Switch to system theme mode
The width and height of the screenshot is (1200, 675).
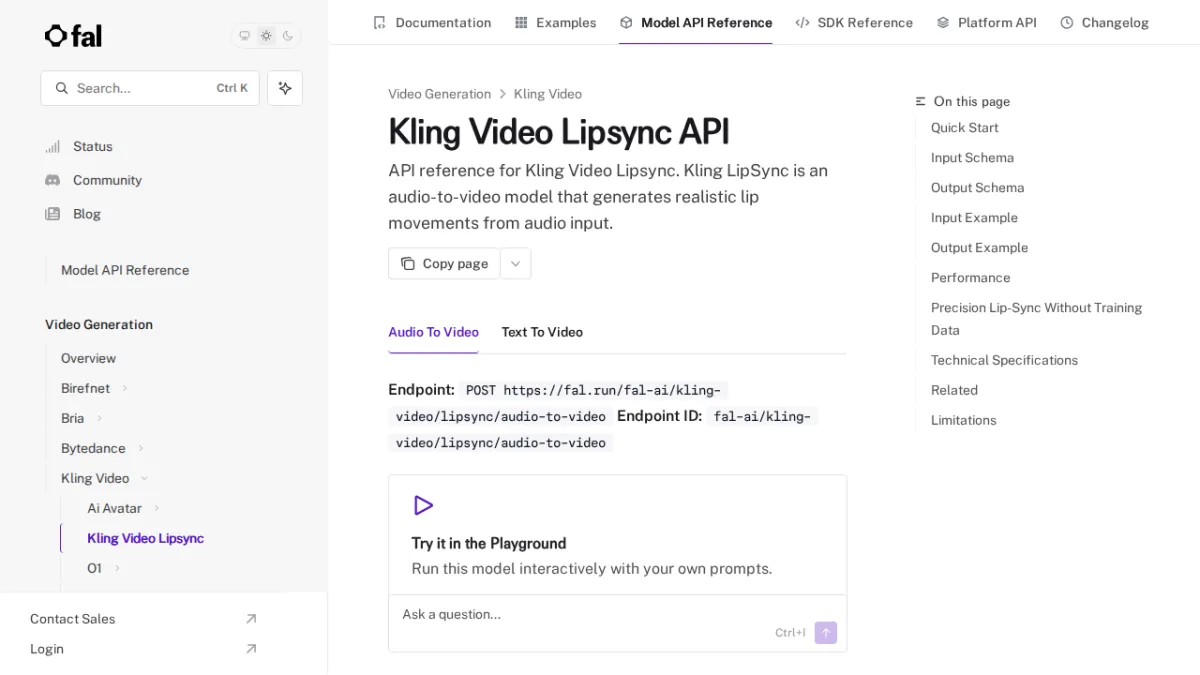[x=244, y=36]
